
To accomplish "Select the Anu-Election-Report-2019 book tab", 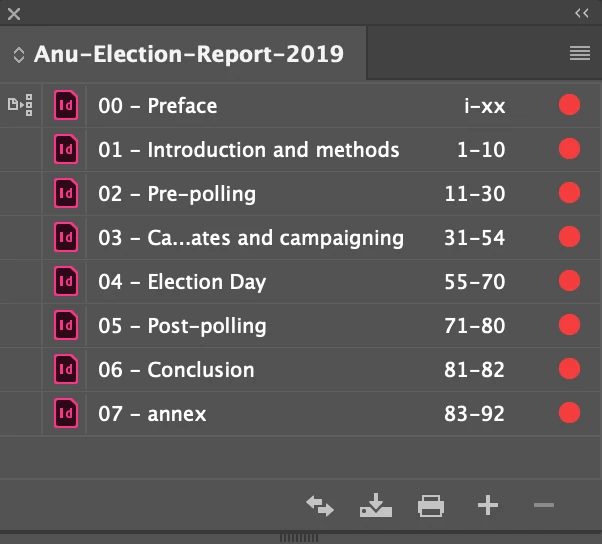I will [x=189, y=54].
